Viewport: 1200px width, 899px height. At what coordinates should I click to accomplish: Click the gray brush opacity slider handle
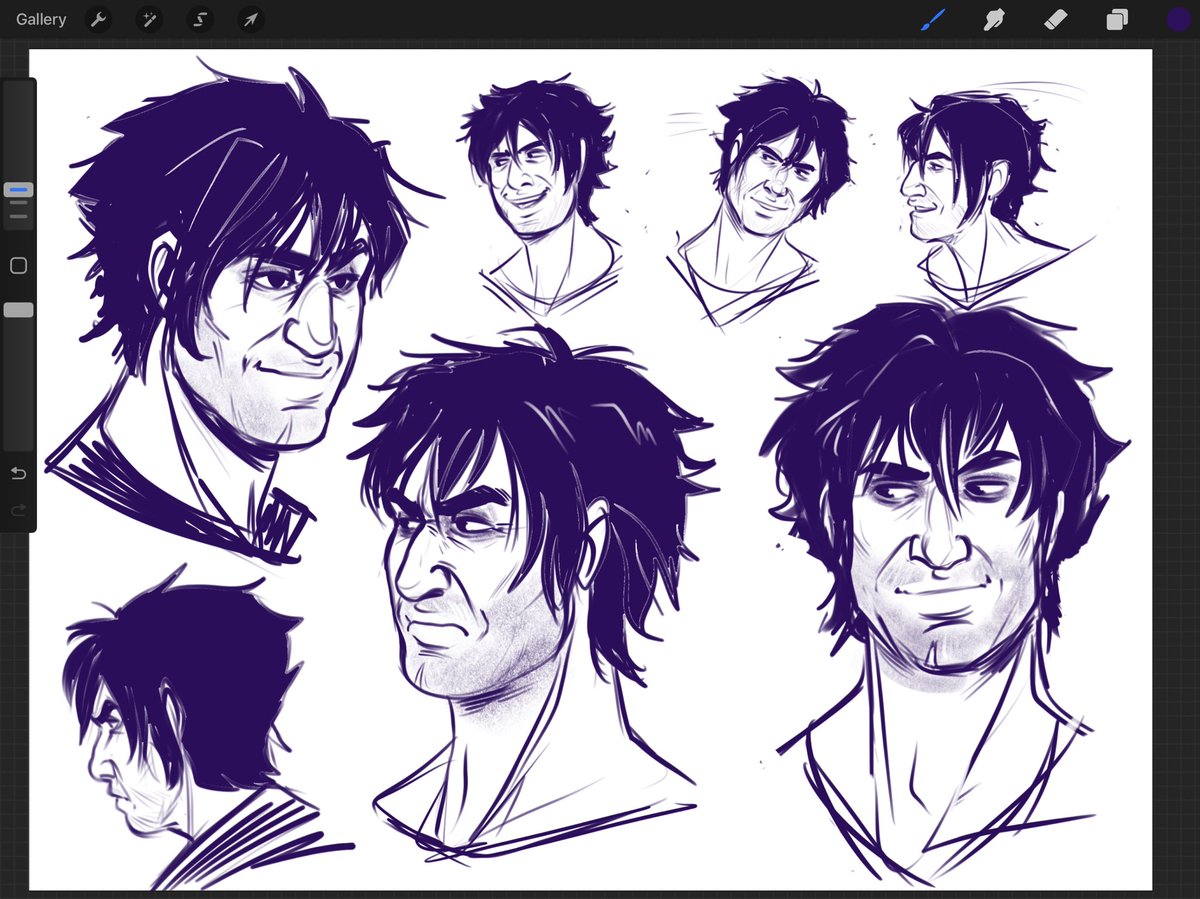[x=18, y=311]
